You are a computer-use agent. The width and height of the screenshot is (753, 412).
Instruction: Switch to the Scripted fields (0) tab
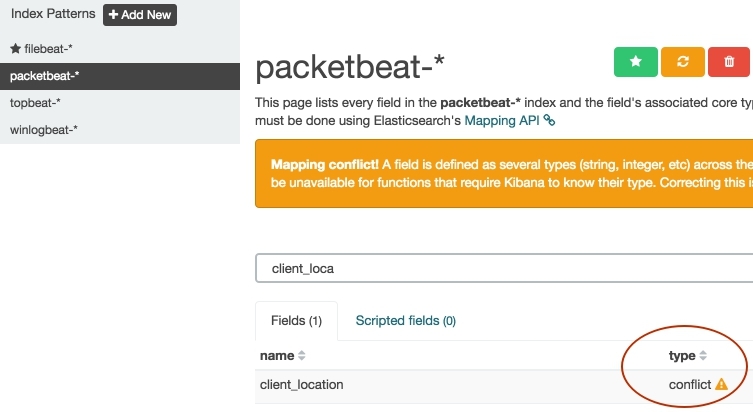pos(405,321)
